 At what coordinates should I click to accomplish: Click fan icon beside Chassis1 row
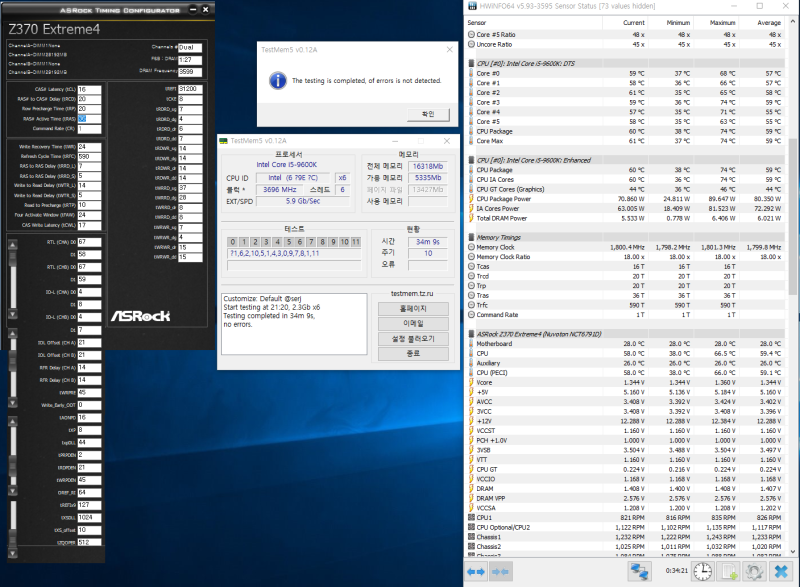(471, 537)
